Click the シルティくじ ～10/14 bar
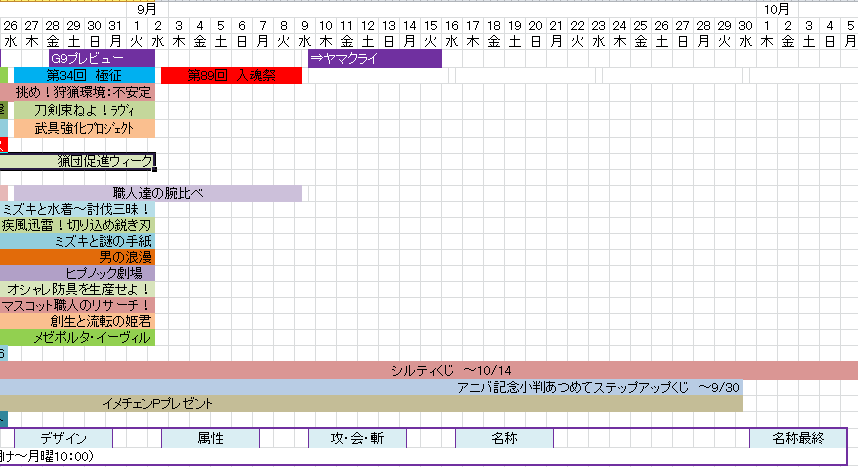 [x=429, y=370]
